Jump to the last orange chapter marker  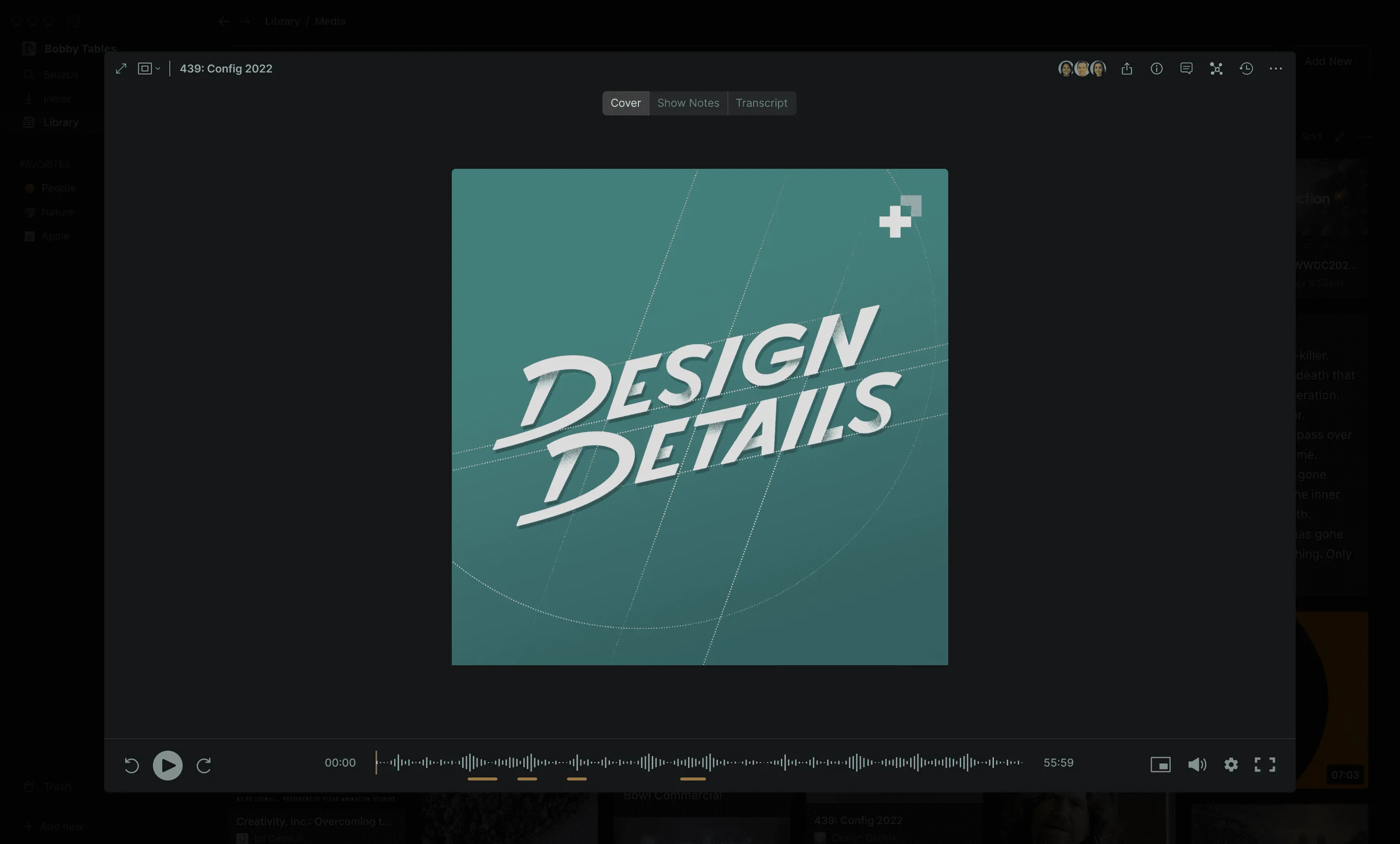(693, 778)
